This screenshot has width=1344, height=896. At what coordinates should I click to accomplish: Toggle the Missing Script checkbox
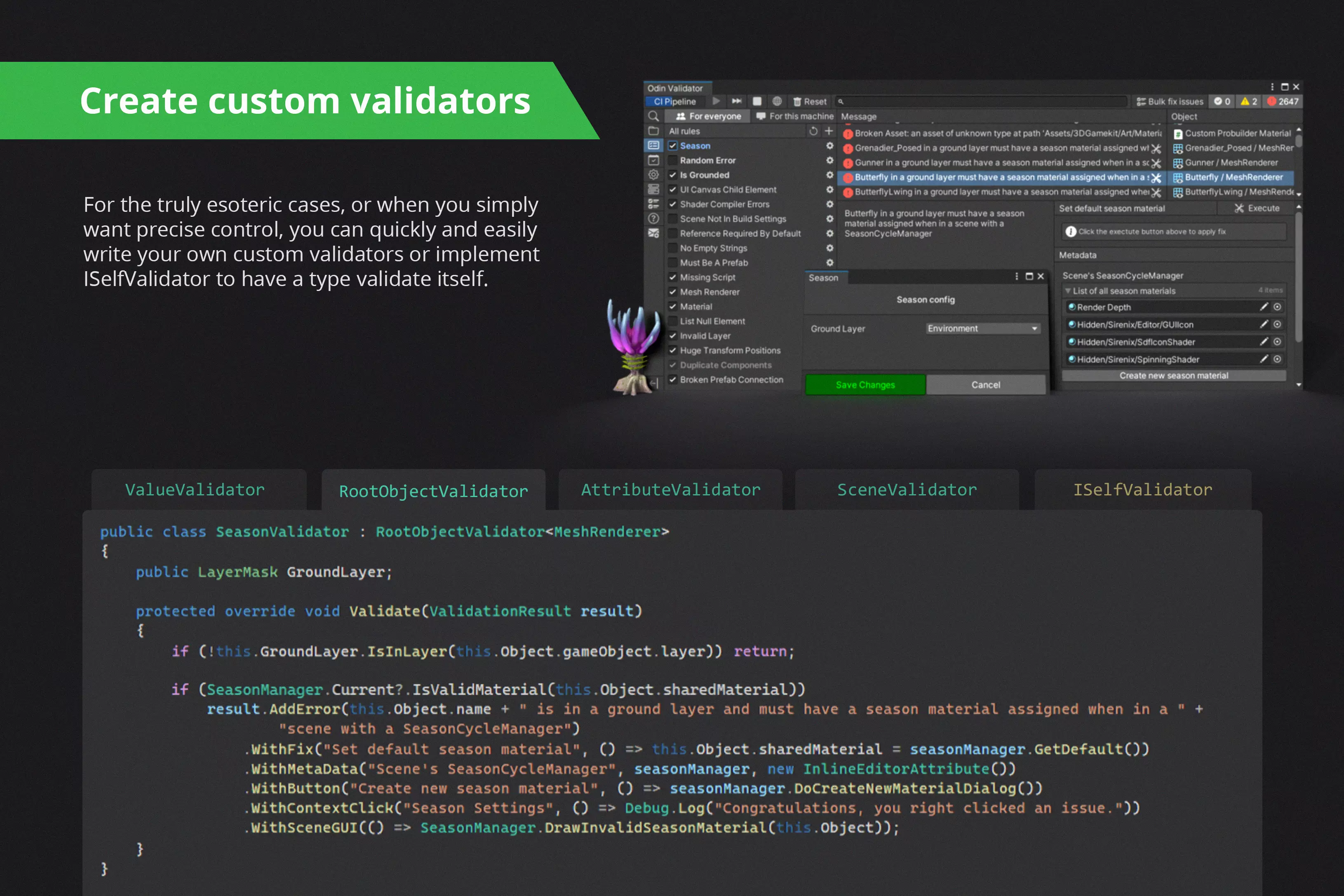672,277
